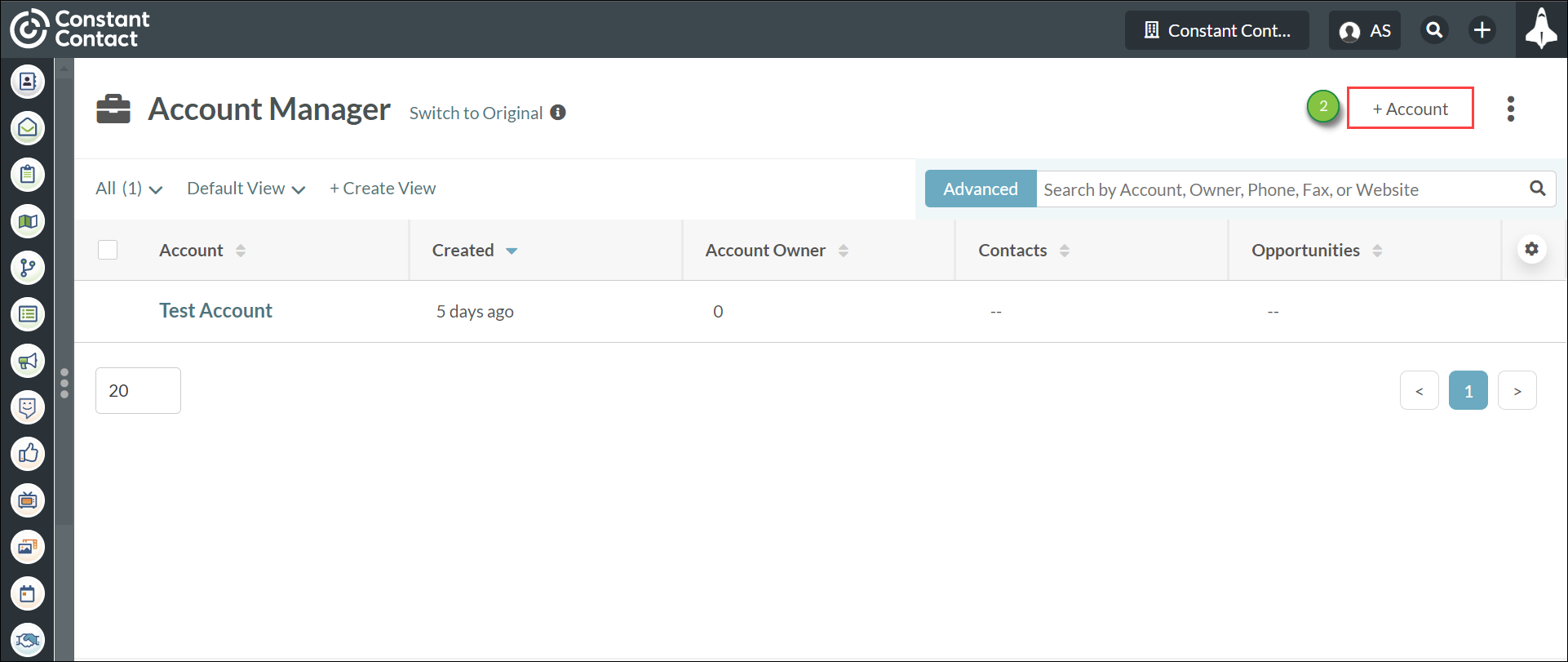The height and width of the screenshot is (662, 1568).
Task: Expand the All (1) filter dropdown
Action: 129,189
